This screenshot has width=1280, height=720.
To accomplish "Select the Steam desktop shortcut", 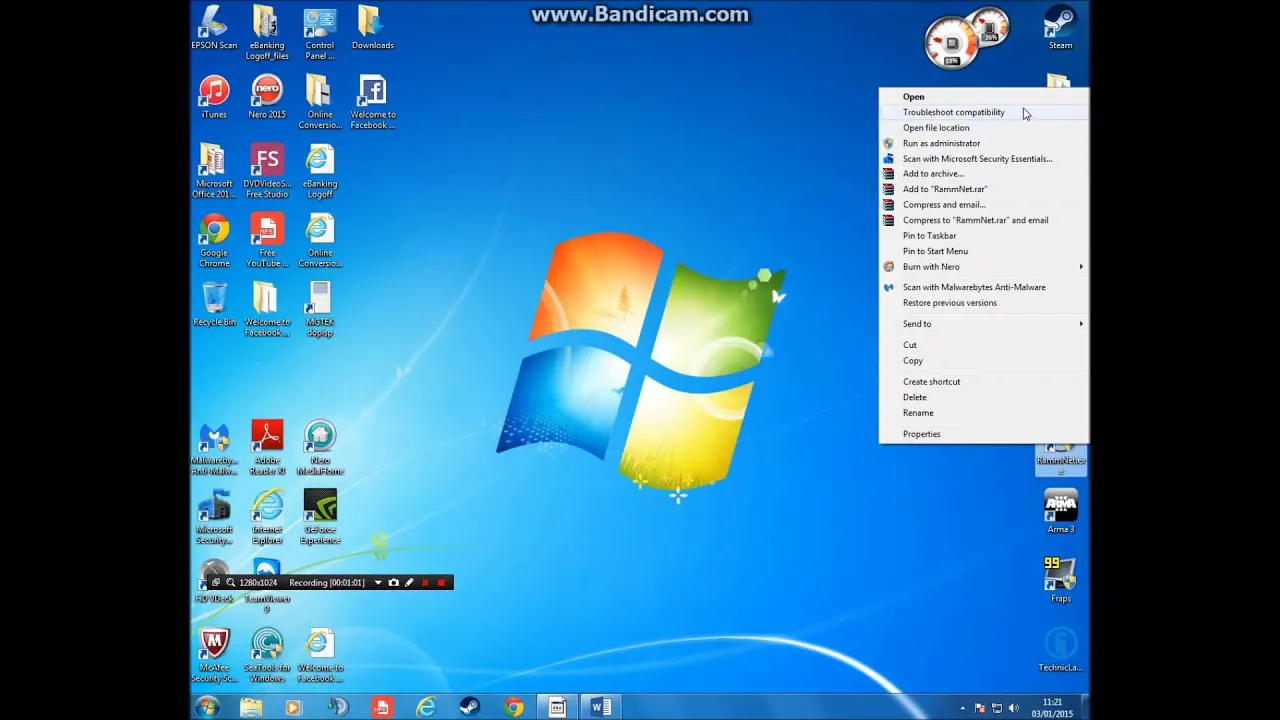I will pos(1060,28).
